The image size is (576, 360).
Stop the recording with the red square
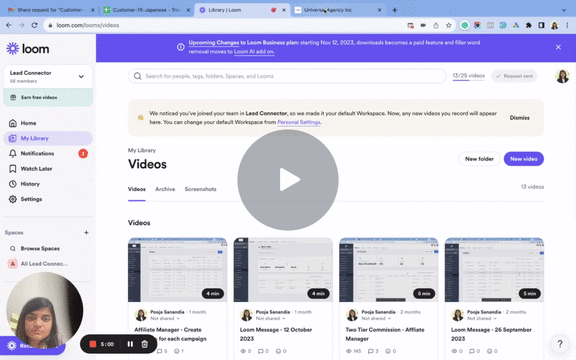point(93,344)
